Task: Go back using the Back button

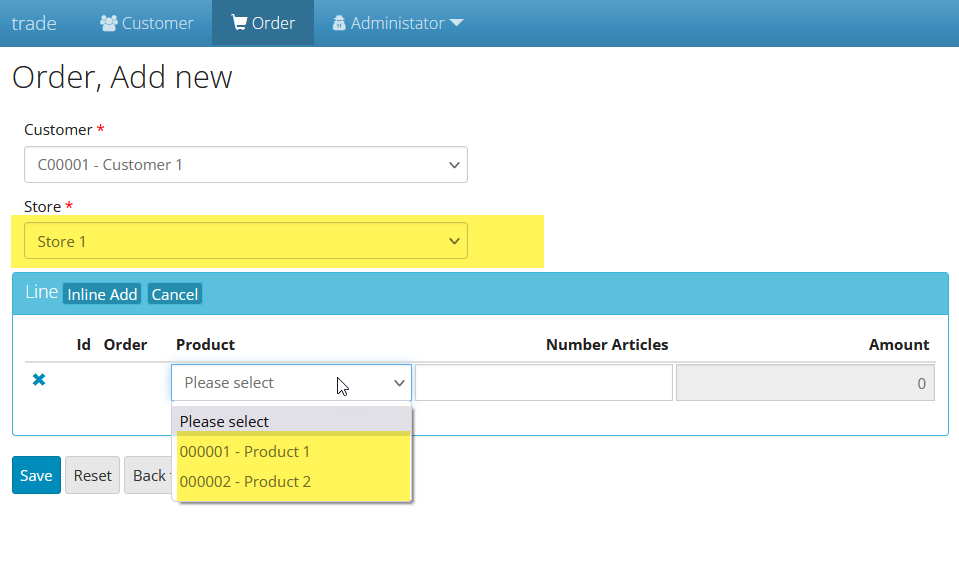Action: 148,476
